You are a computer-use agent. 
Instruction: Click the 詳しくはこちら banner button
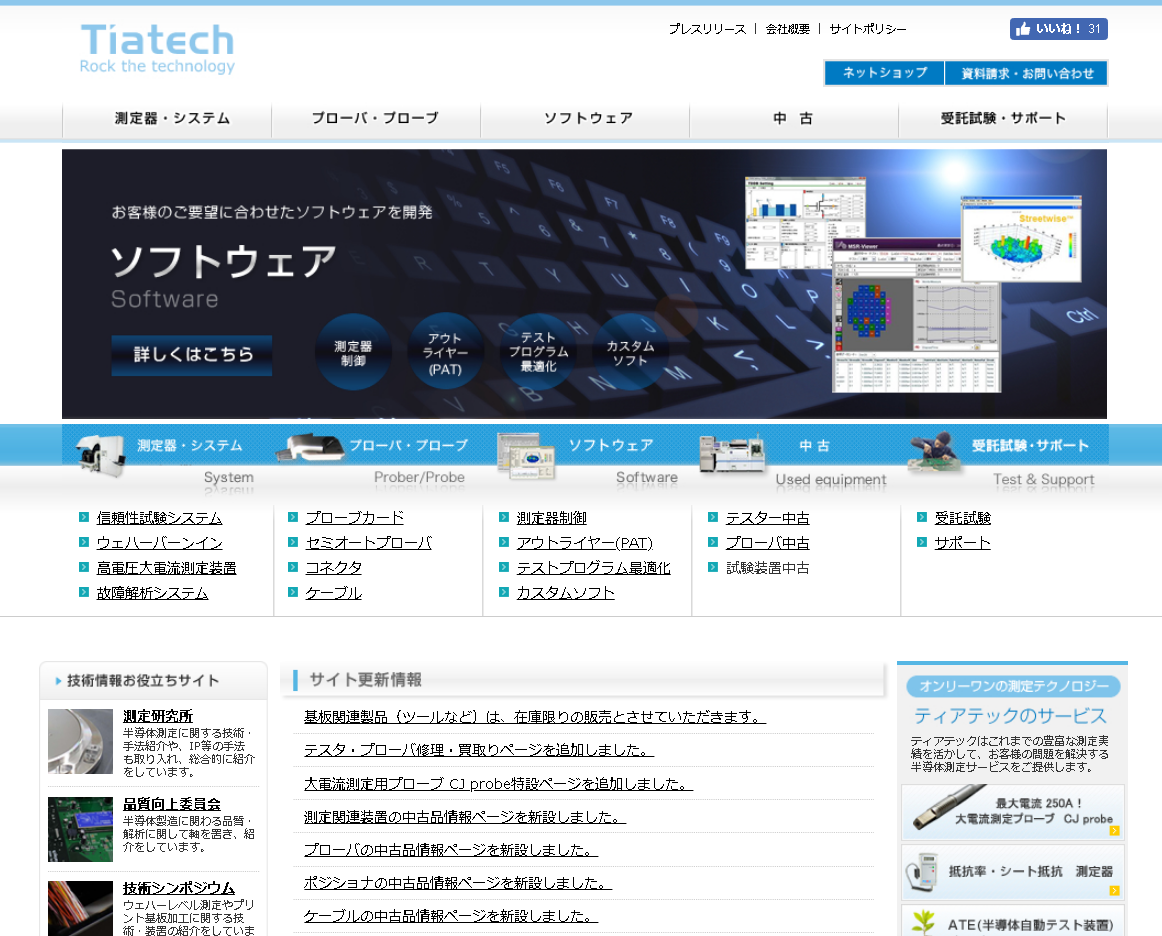(x=190, y=355)
